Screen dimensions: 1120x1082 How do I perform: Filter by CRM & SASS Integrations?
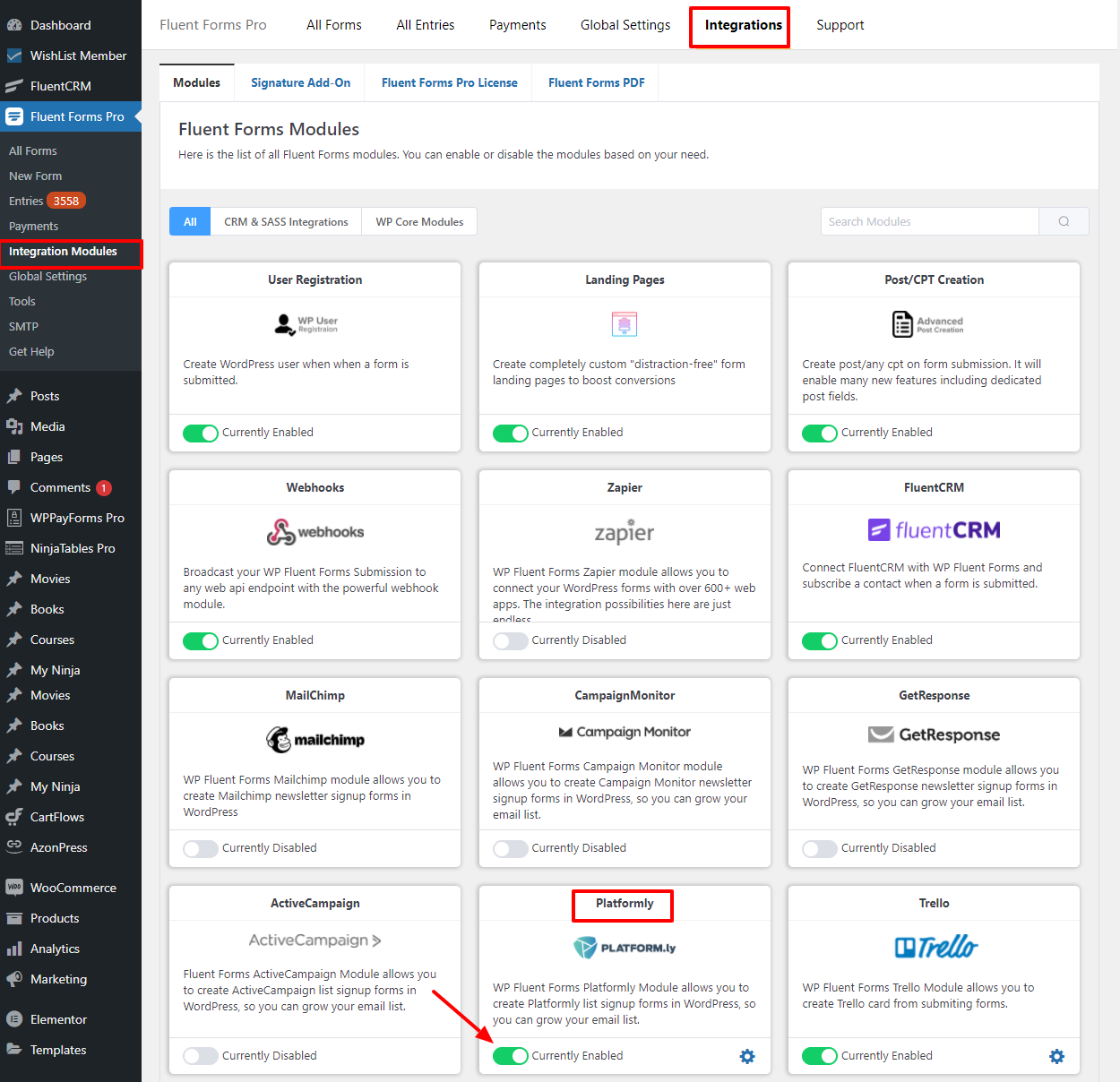tap(286, 222)
